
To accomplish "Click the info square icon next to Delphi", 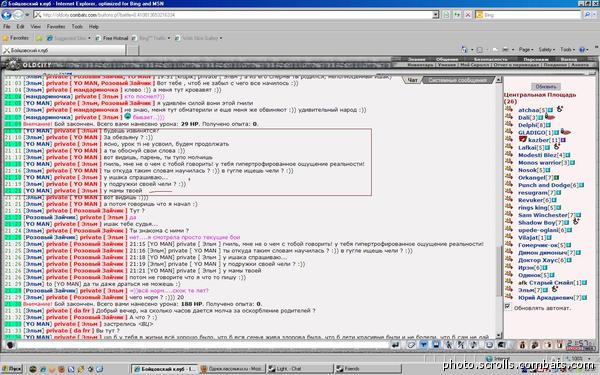I will pos(548,125).
